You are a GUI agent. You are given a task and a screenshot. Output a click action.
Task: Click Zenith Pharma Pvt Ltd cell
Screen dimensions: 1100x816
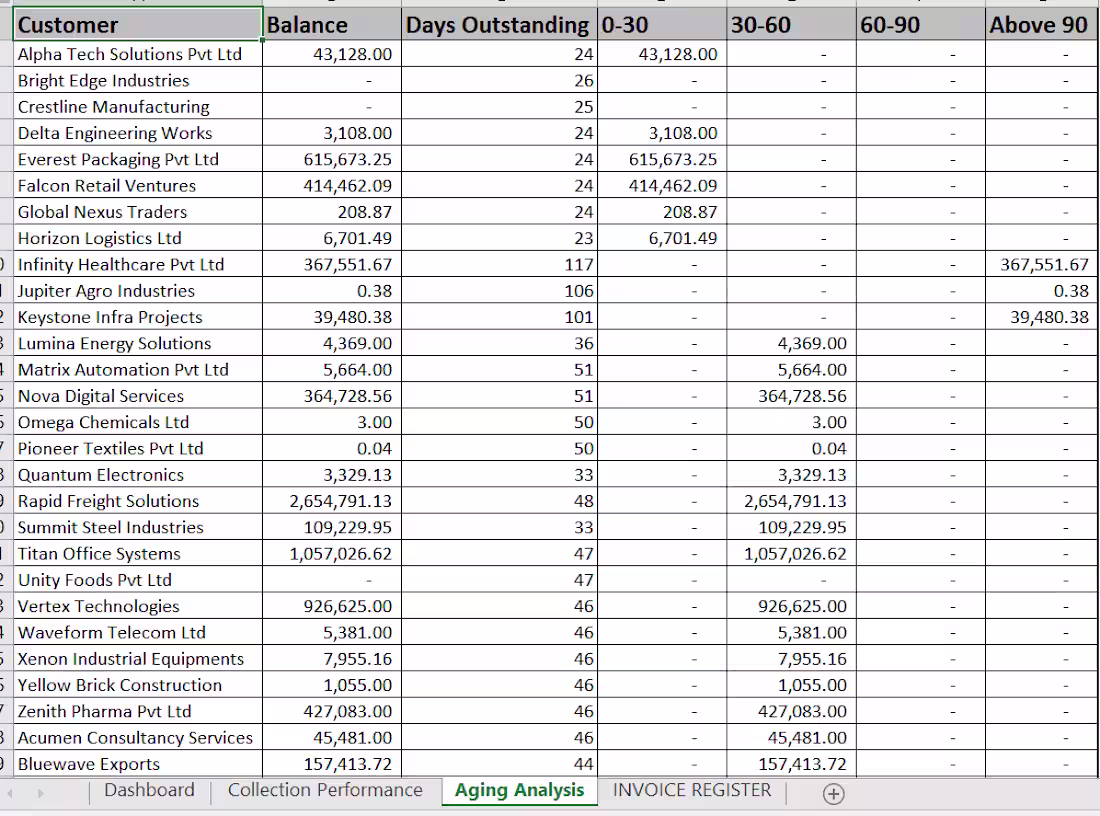[x=138, y=711]
